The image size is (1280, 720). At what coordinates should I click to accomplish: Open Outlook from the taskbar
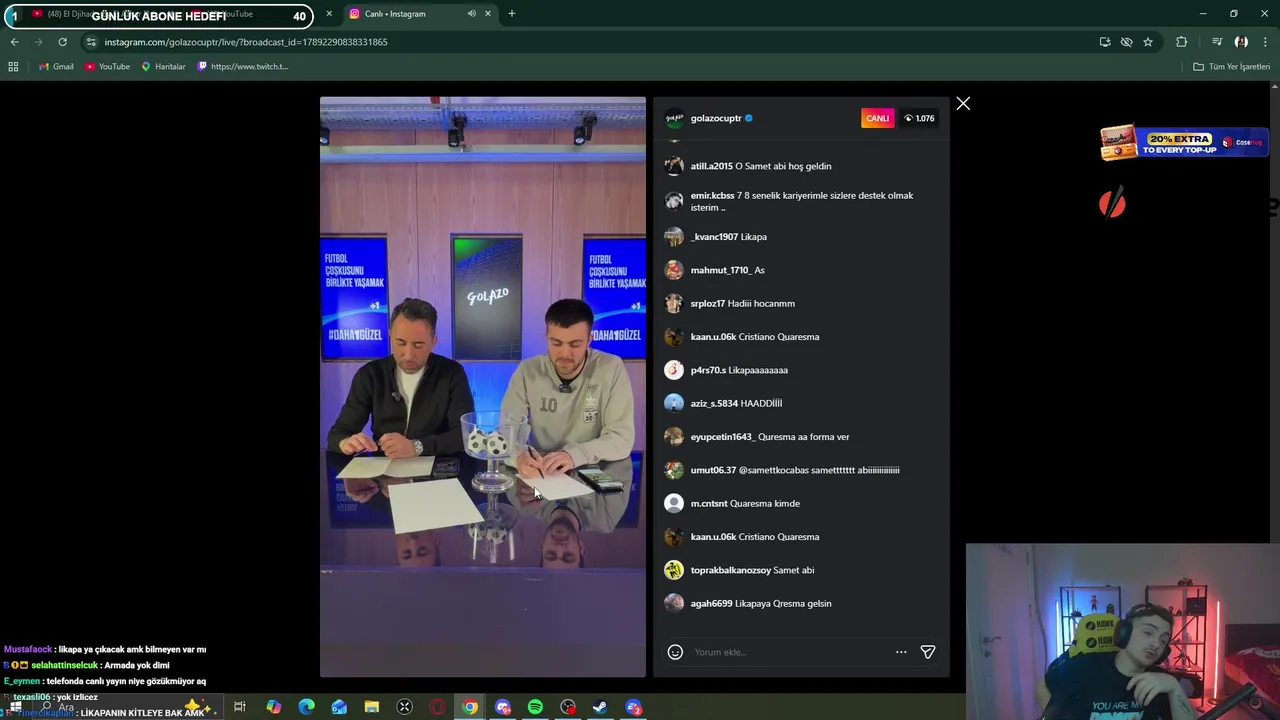pos(339,707)
